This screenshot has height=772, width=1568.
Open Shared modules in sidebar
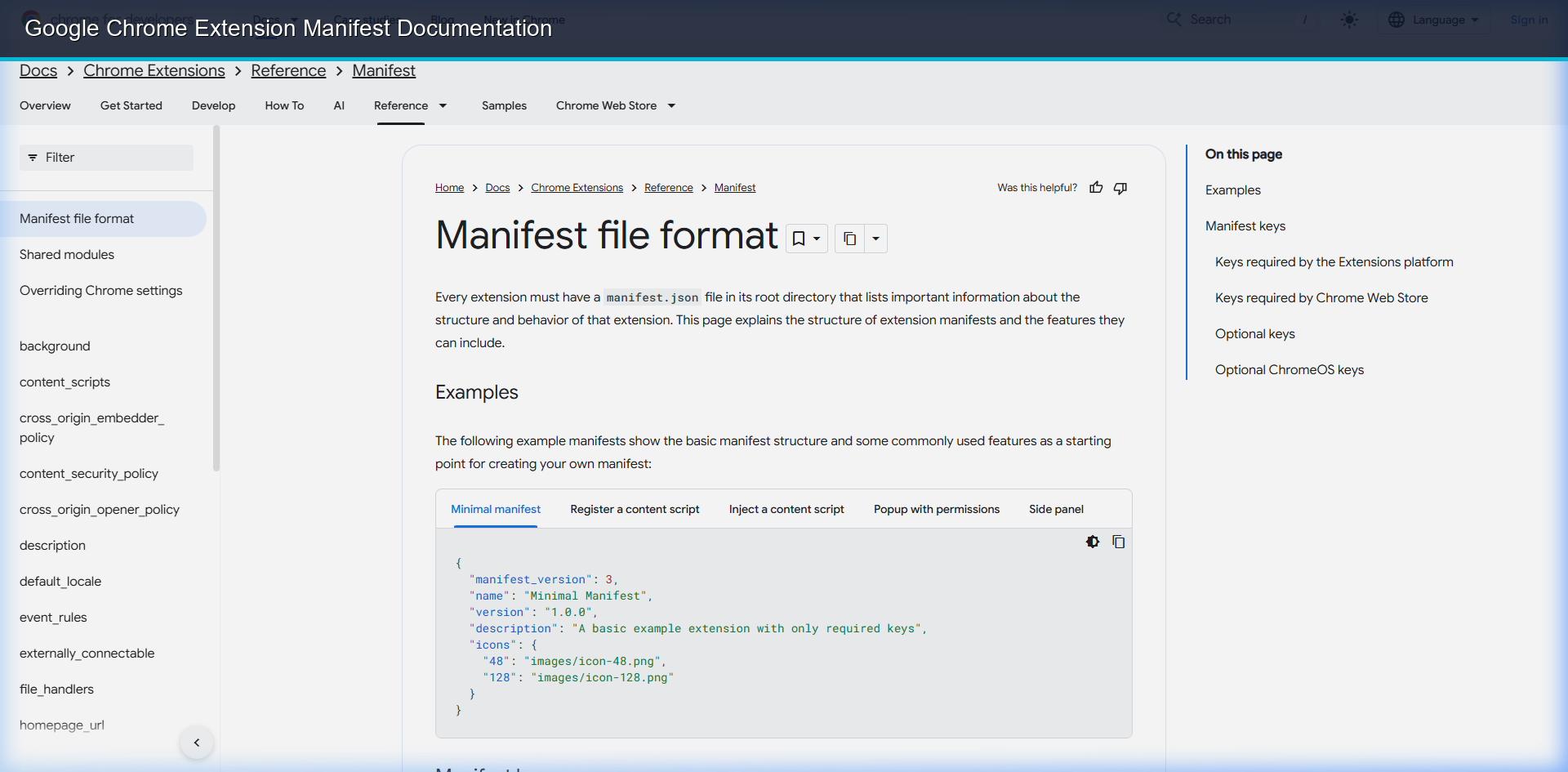tap(67, 255)
